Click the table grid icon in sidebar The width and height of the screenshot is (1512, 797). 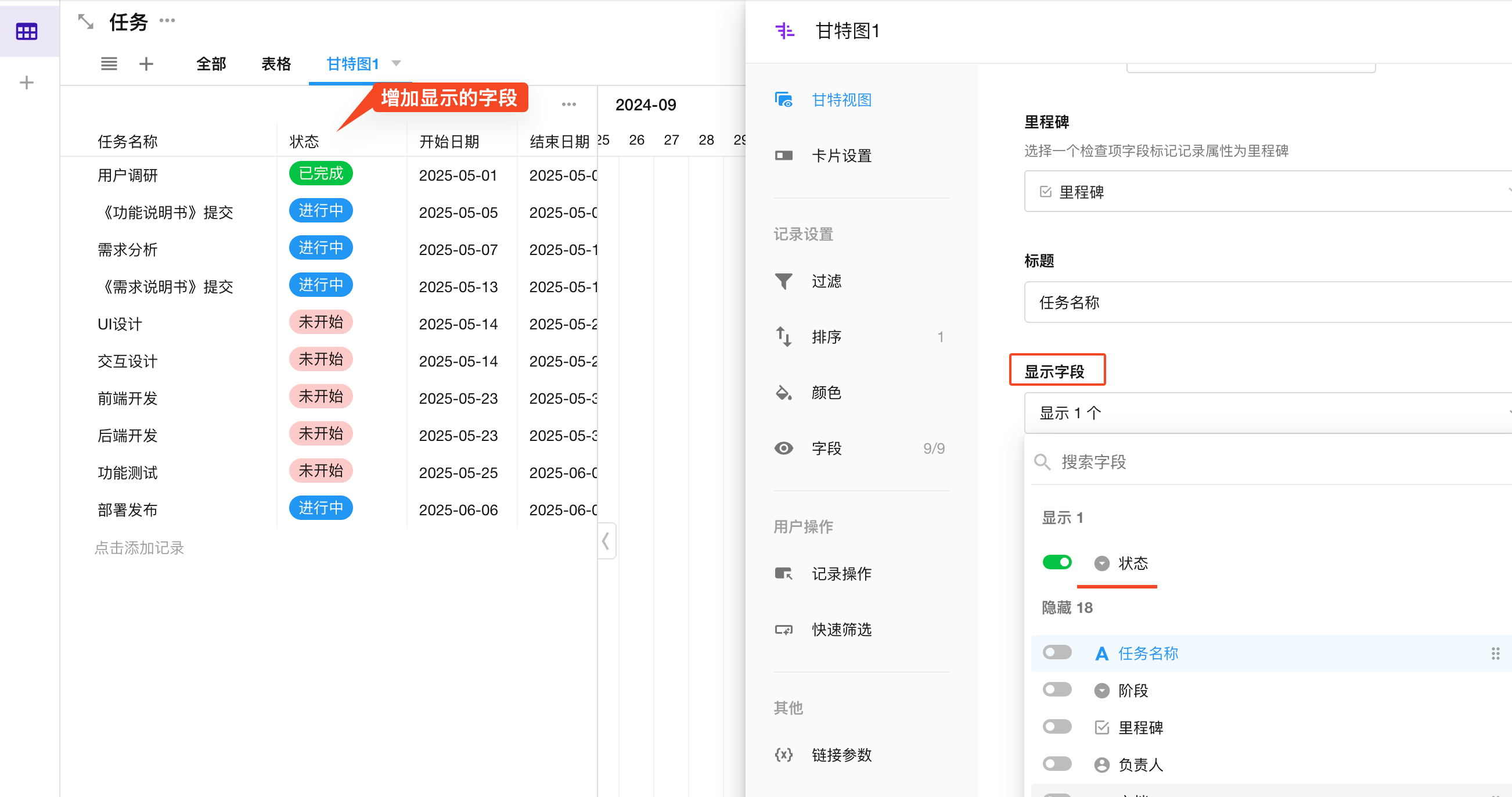click(26, 31)
